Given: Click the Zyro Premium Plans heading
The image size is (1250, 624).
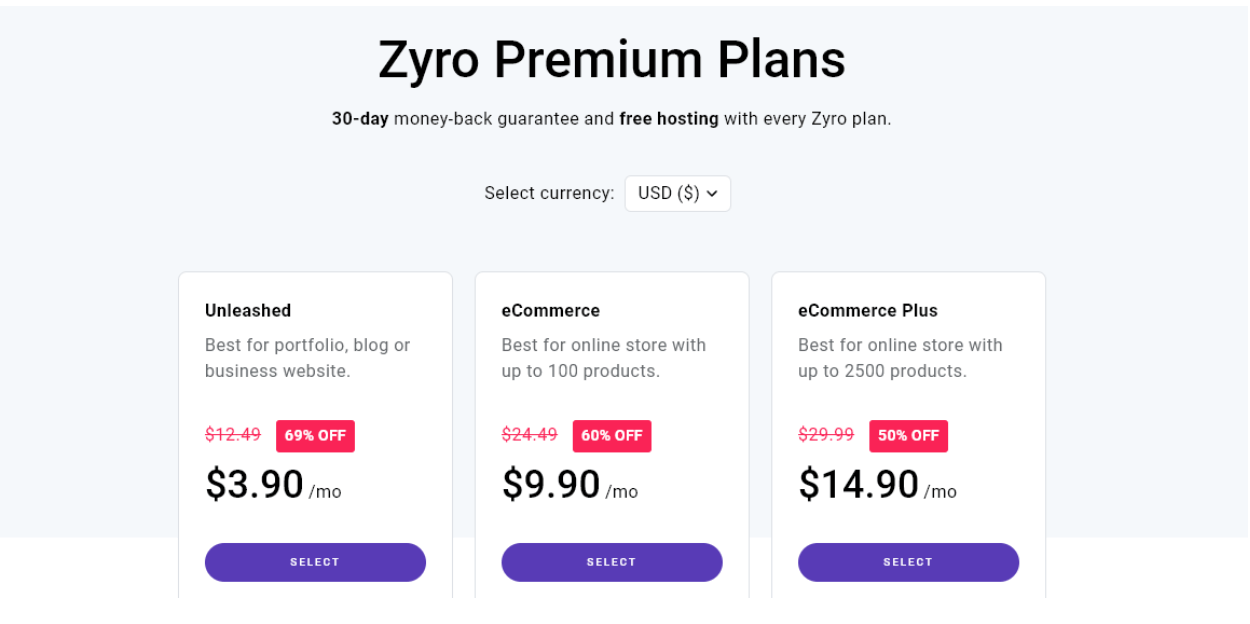Looking at the screenshot, I should (x=612, y=60).
